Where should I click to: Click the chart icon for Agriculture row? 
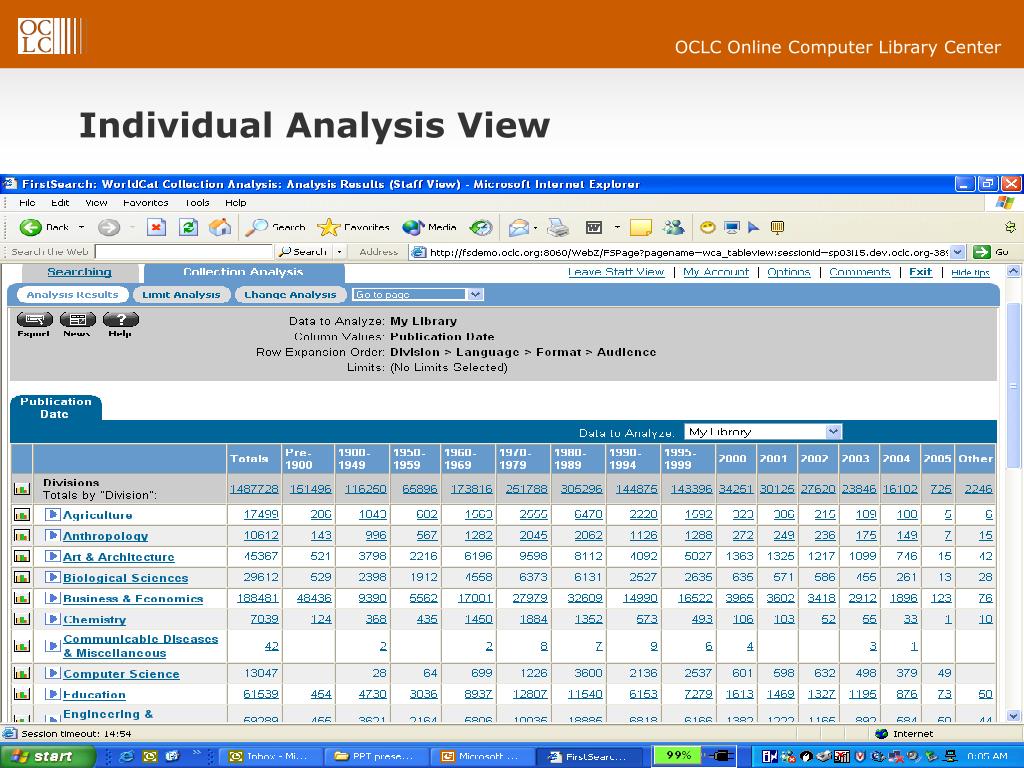point(22,515)
